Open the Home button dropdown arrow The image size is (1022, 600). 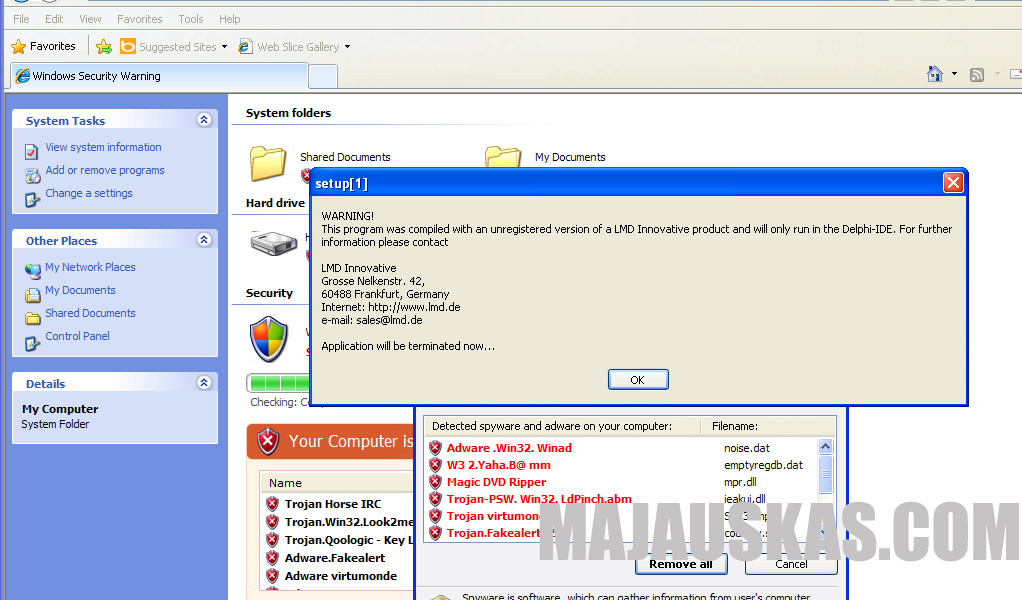tap(954, 74)
